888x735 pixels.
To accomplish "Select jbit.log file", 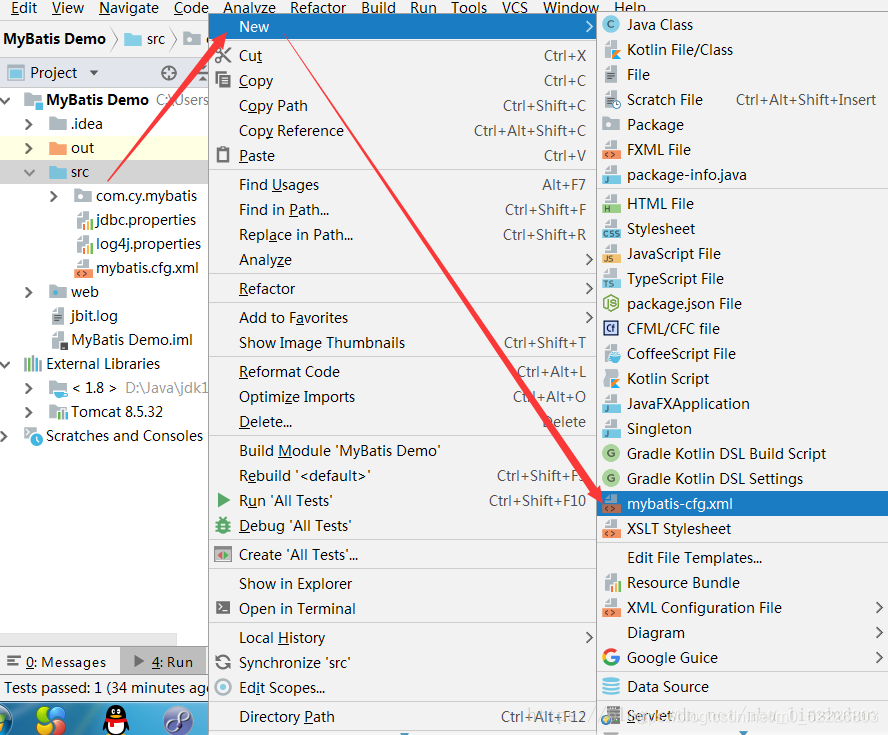I will click(x=84, y=316).
